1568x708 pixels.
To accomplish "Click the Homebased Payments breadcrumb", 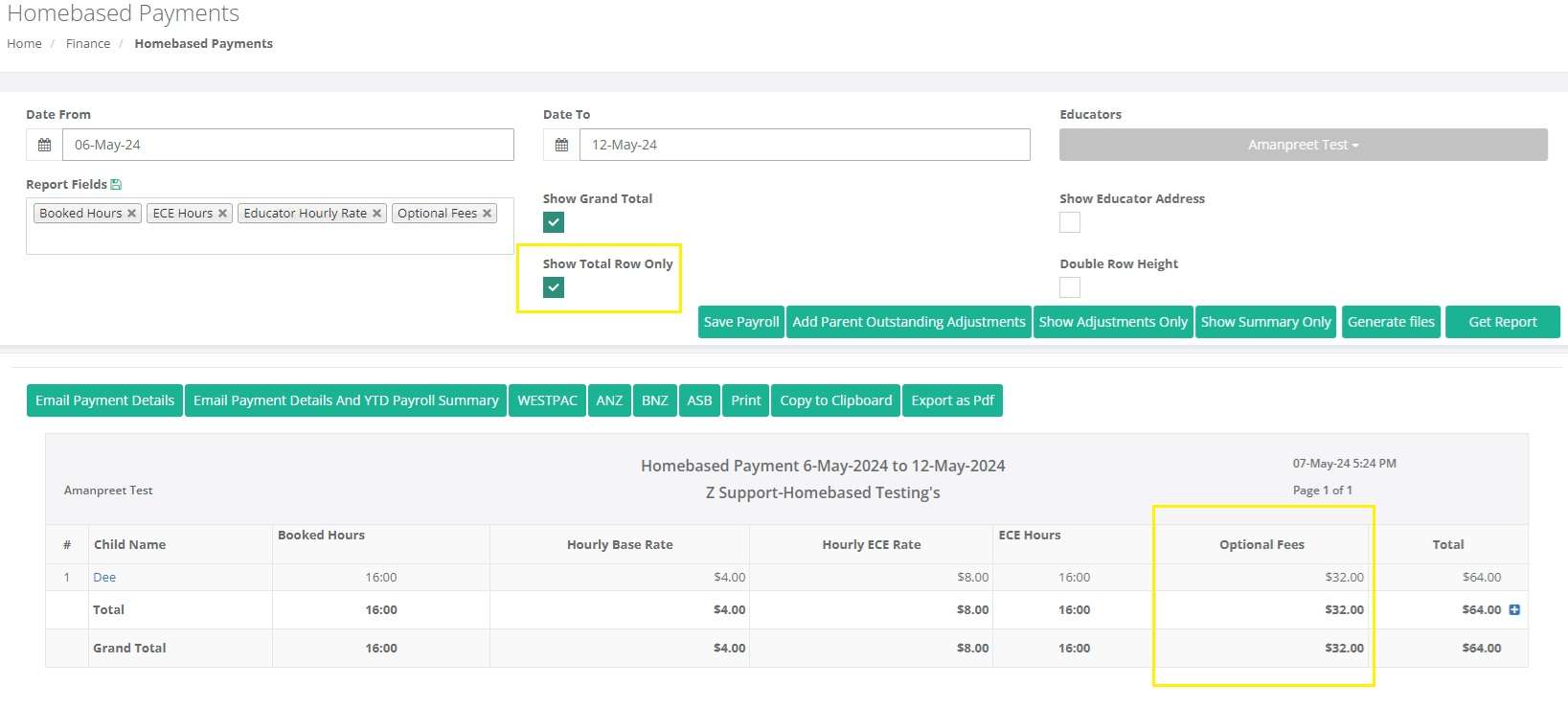I will pyautogui.click(x=203, y=44).
